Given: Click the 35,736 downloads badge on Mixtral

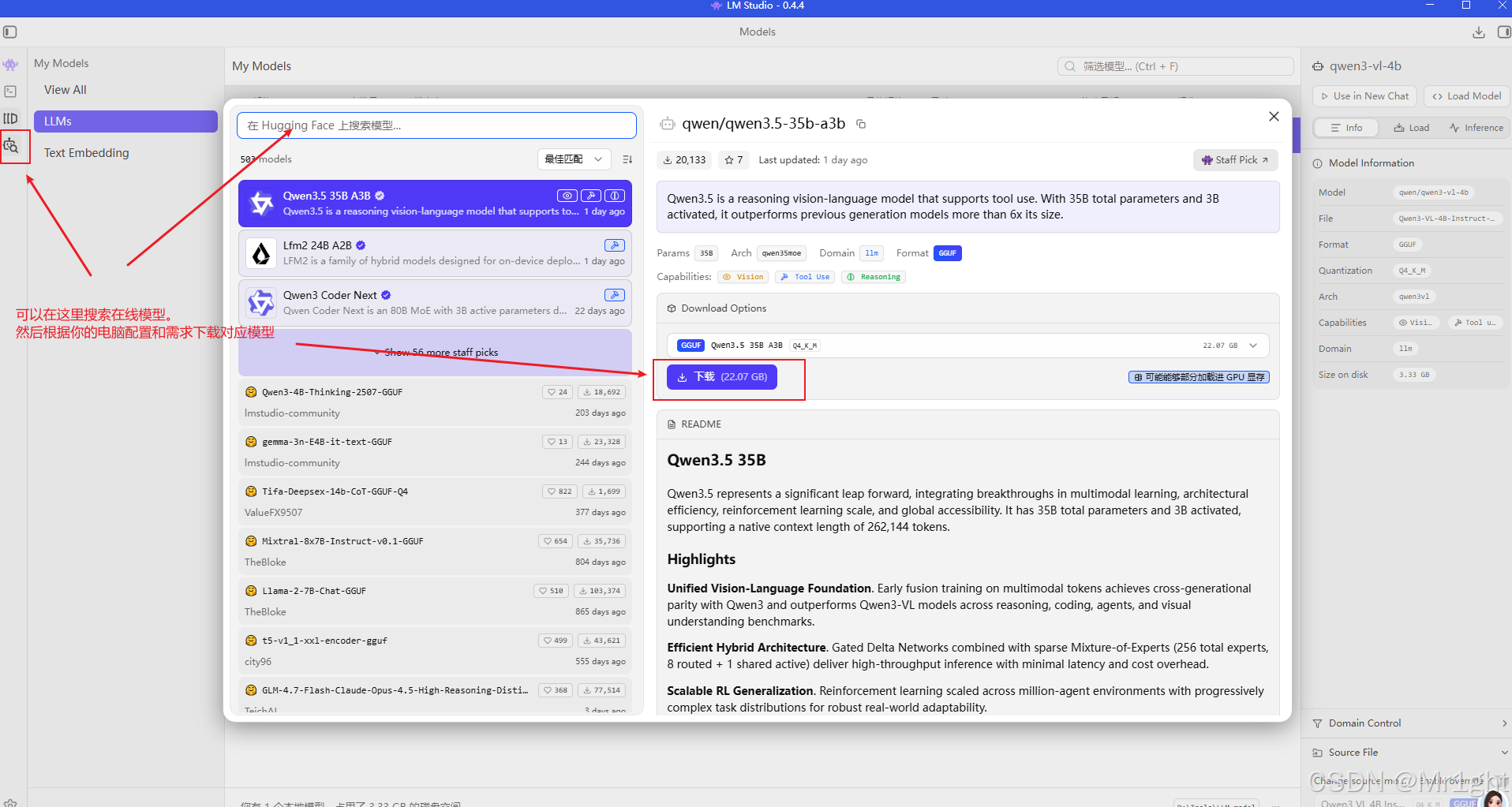Looking at the screenshot, I should pyautogui.click(x=602, y=541).
